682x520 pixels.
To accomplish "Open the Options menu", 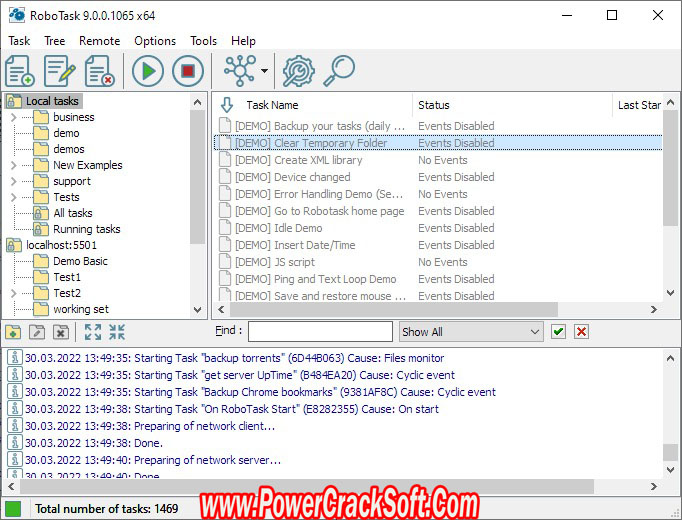I will click(x=155, y=41).
